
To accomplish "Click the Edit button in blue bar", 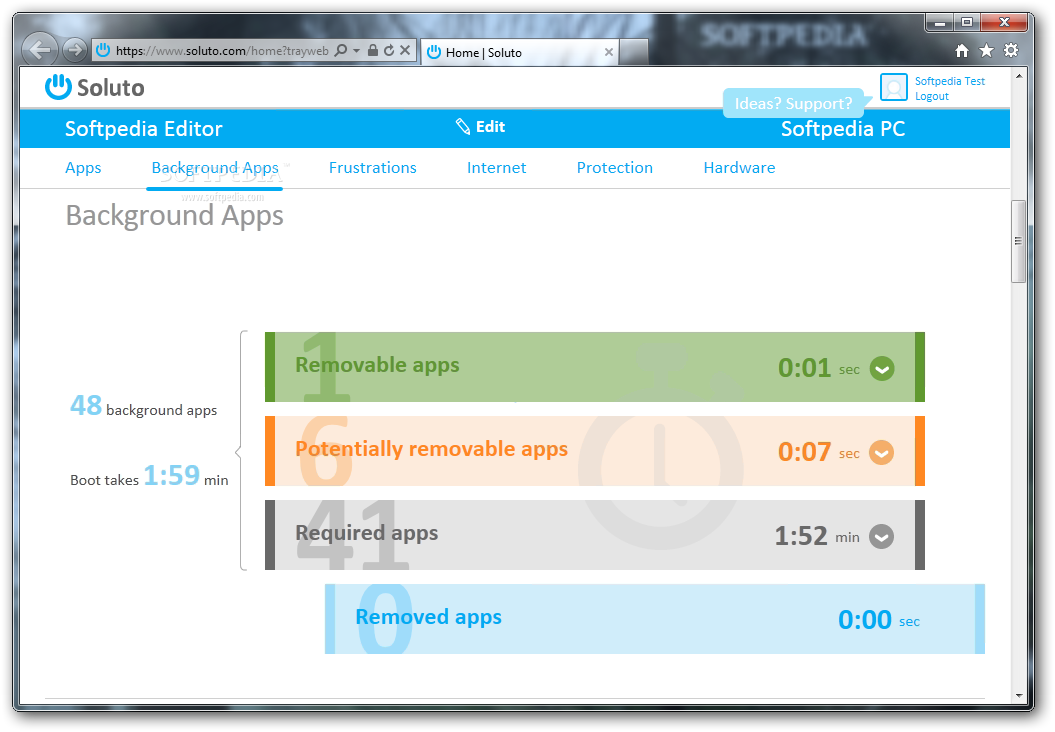I will pyautogui.click(x=480, y=126).
